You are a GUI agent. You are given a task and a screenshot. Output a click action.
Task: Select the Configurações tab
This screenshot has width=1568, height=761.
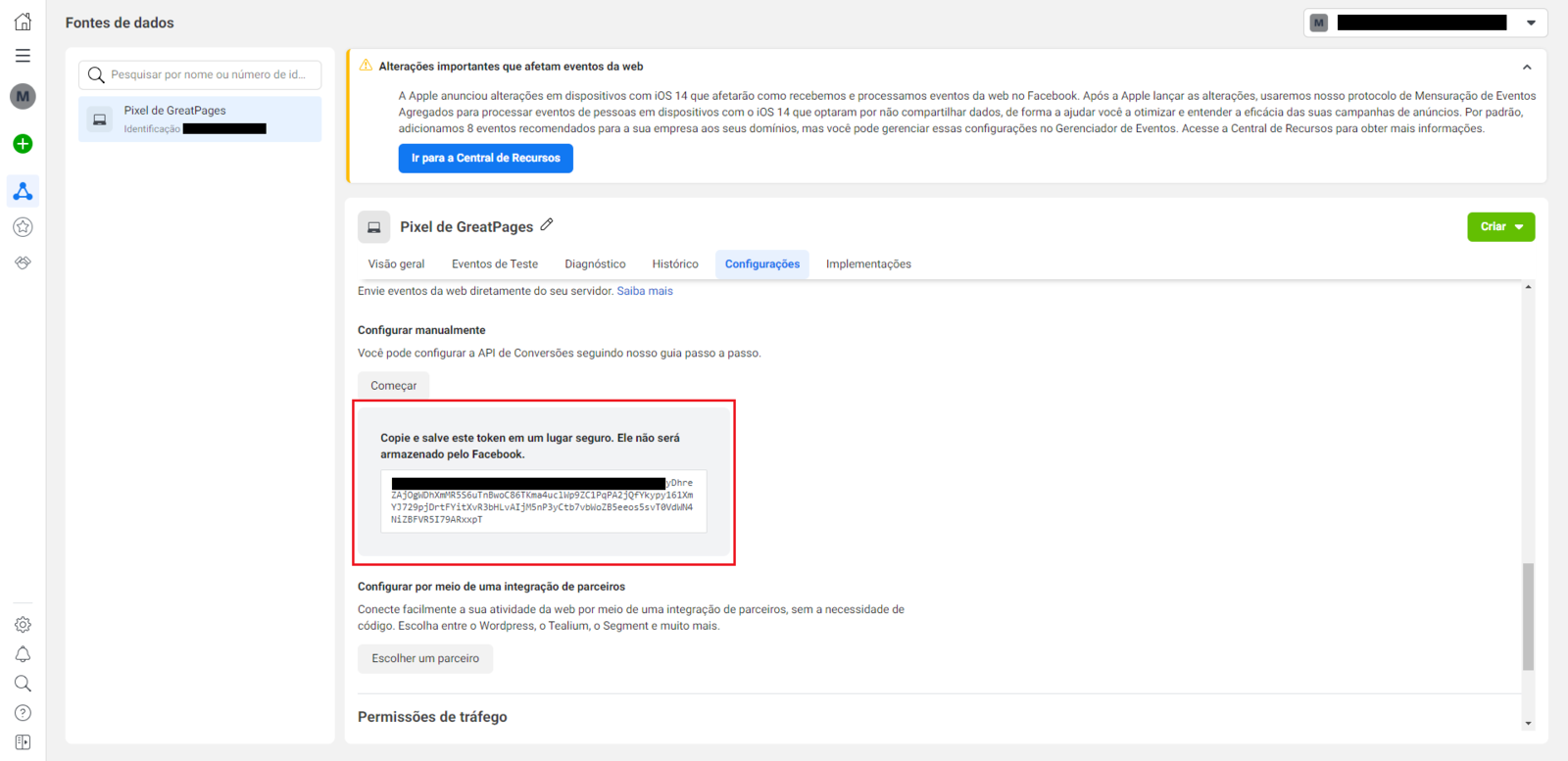click(762, 264)
